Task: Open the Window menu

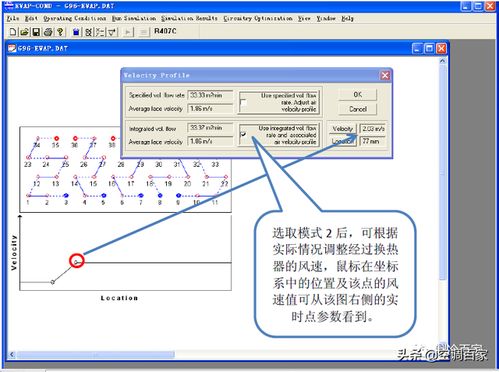Action: tap(326, 18)
